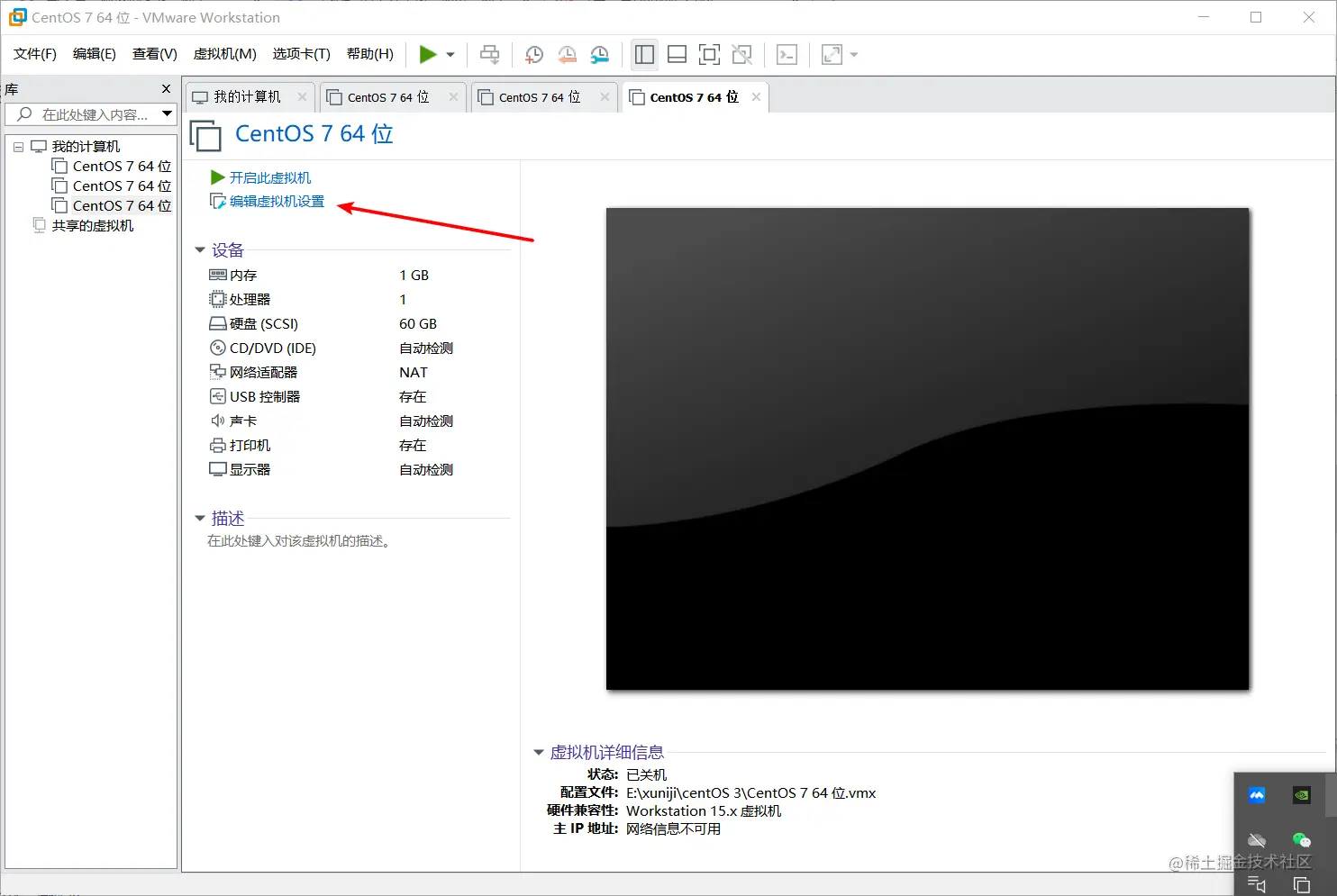Open WeChat from the system tray

click(1301, 839)
